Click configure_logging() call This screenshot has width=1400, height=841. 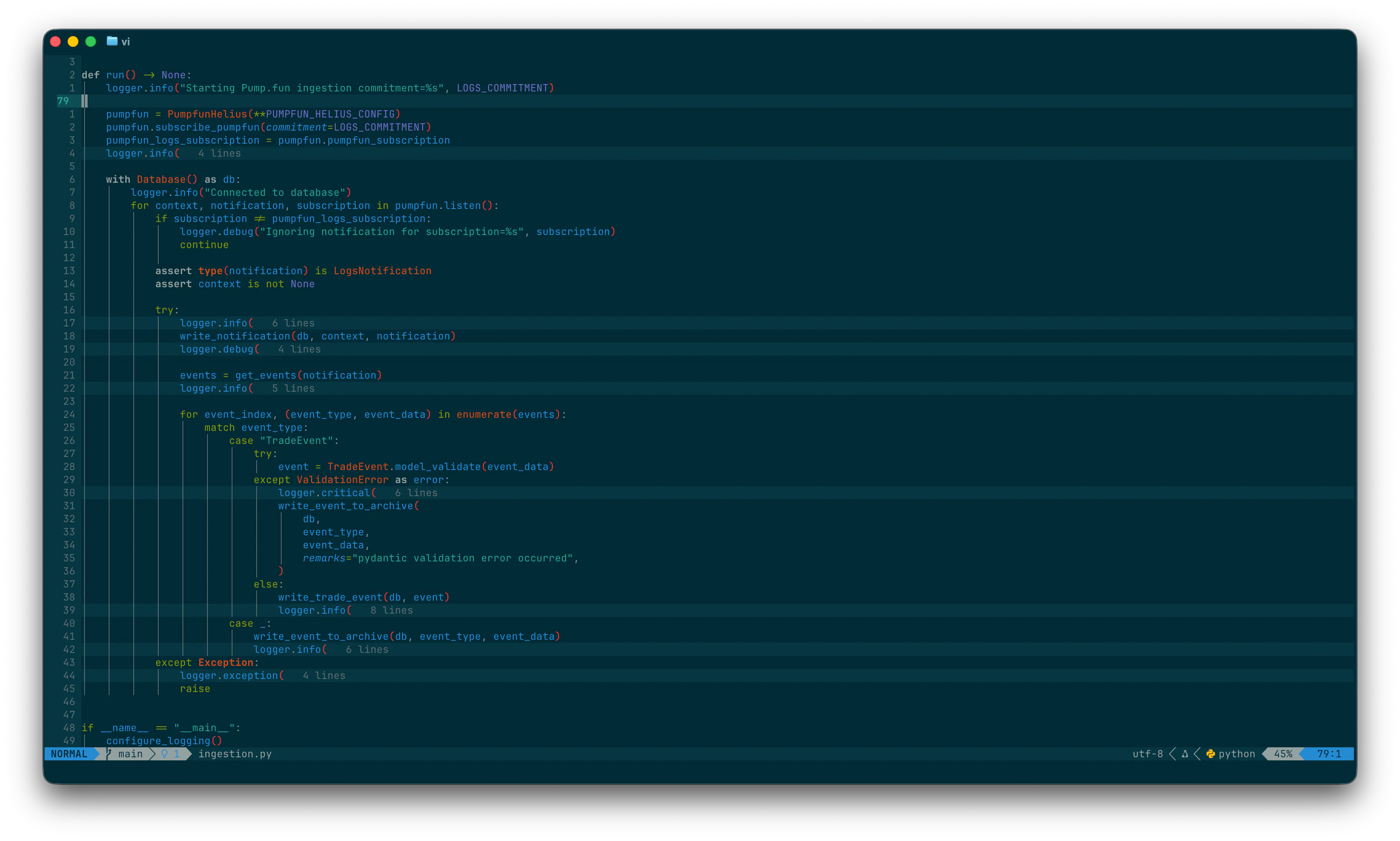click(x=164, y=741)
